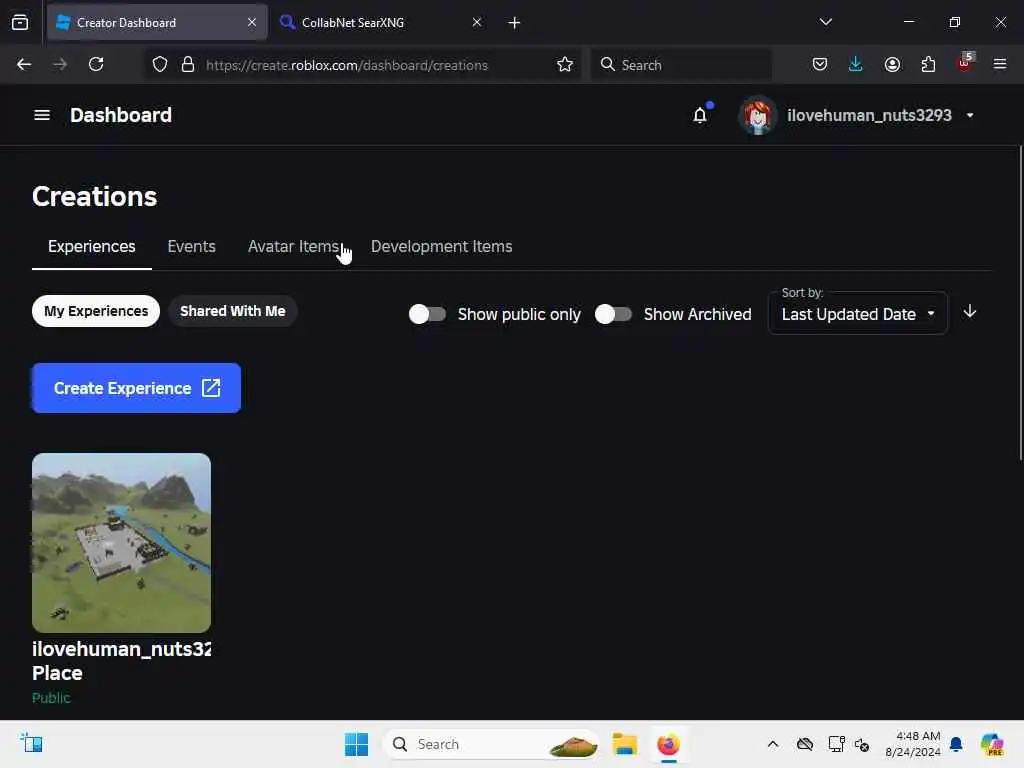Open the experience thumbnail image
The image size is (1024, 768).
coord(121,542)
